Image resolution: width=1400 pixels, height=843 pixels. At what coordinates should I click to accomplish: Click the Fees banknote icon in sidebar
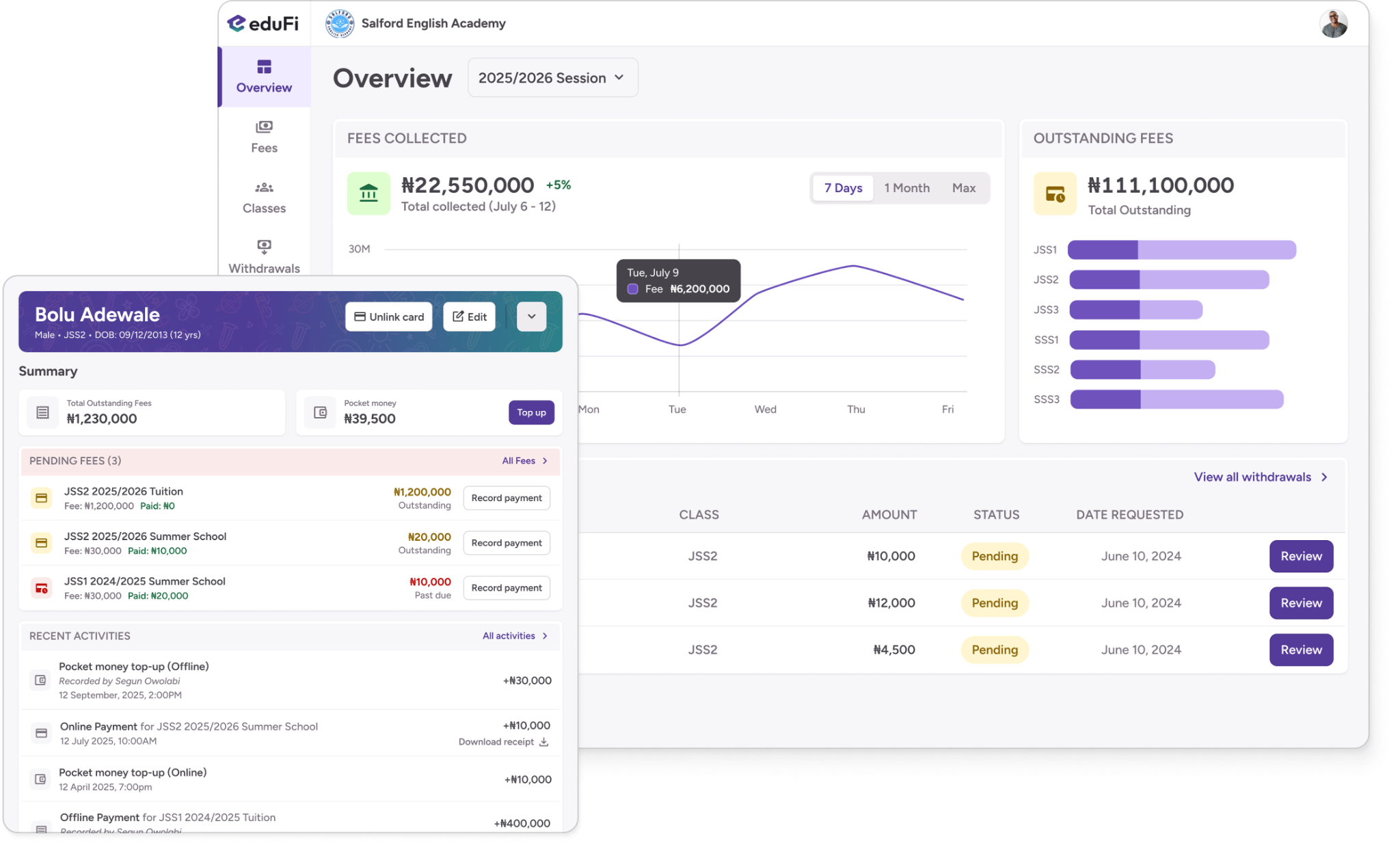coord(264,126)
